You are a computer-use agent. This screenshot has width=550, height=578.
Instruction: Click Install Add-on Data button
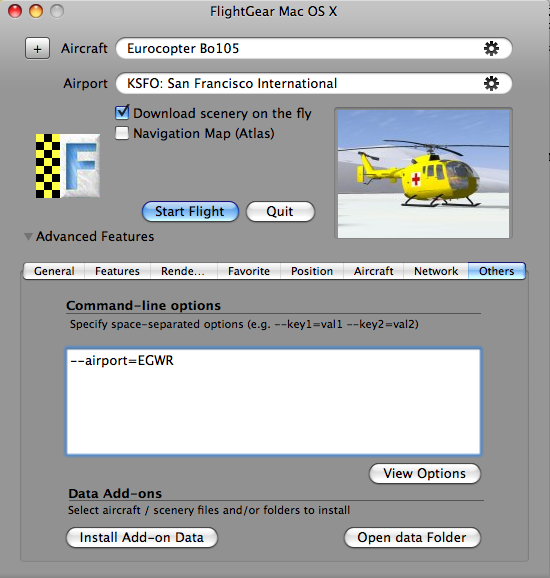click(142, 537)
